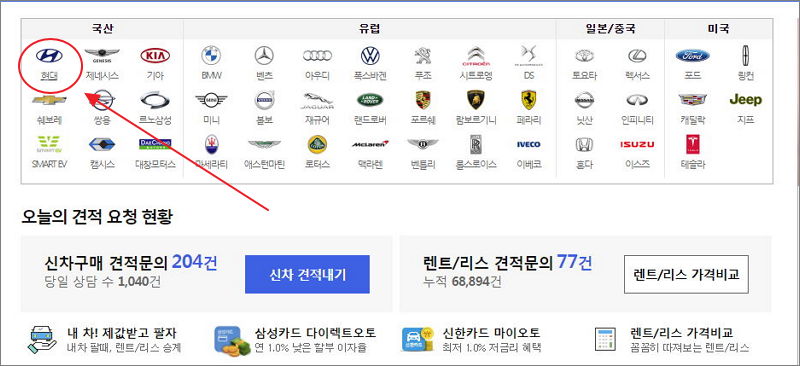Select the BMW roundel logo
Image resolution: width=800 pixels, height=366 pixels.
click(211, 55)
